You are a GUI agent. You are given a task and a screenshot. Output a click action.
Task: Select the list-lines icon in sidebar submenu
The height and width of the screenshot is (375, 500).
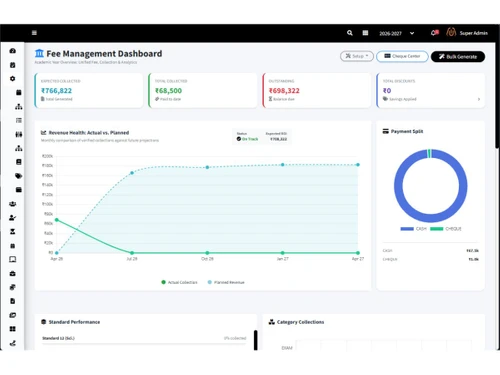[19, 120]
